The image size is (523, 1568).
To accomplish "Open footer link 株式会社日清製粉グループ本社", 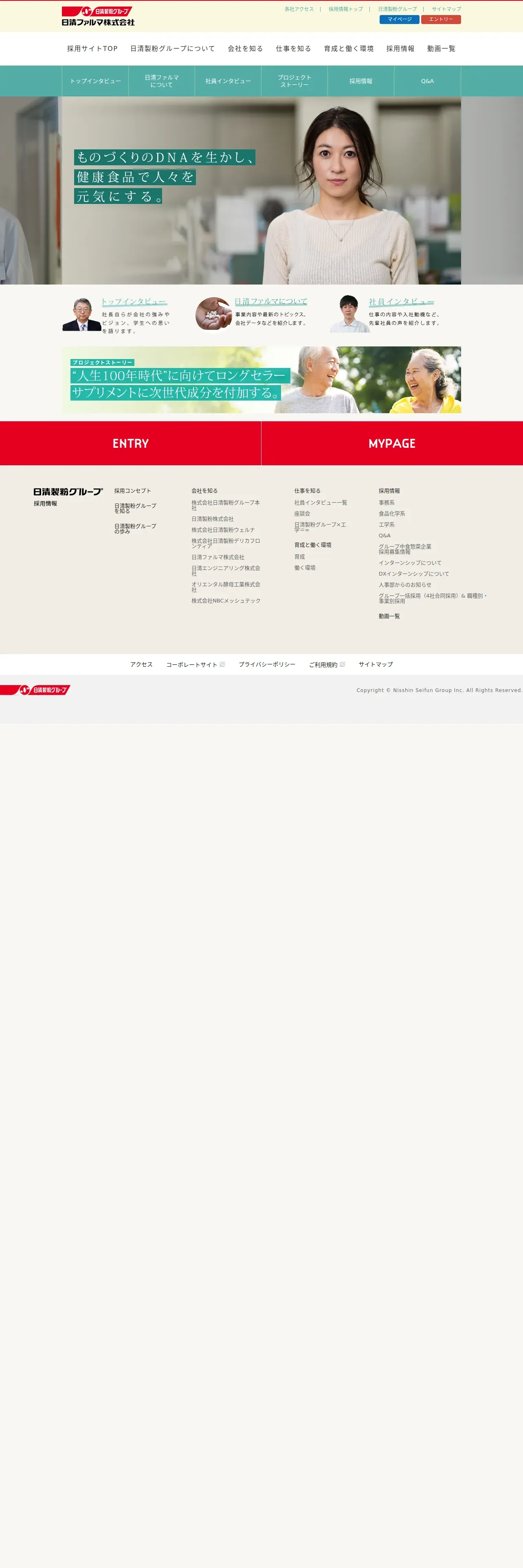I will [226, 505].
